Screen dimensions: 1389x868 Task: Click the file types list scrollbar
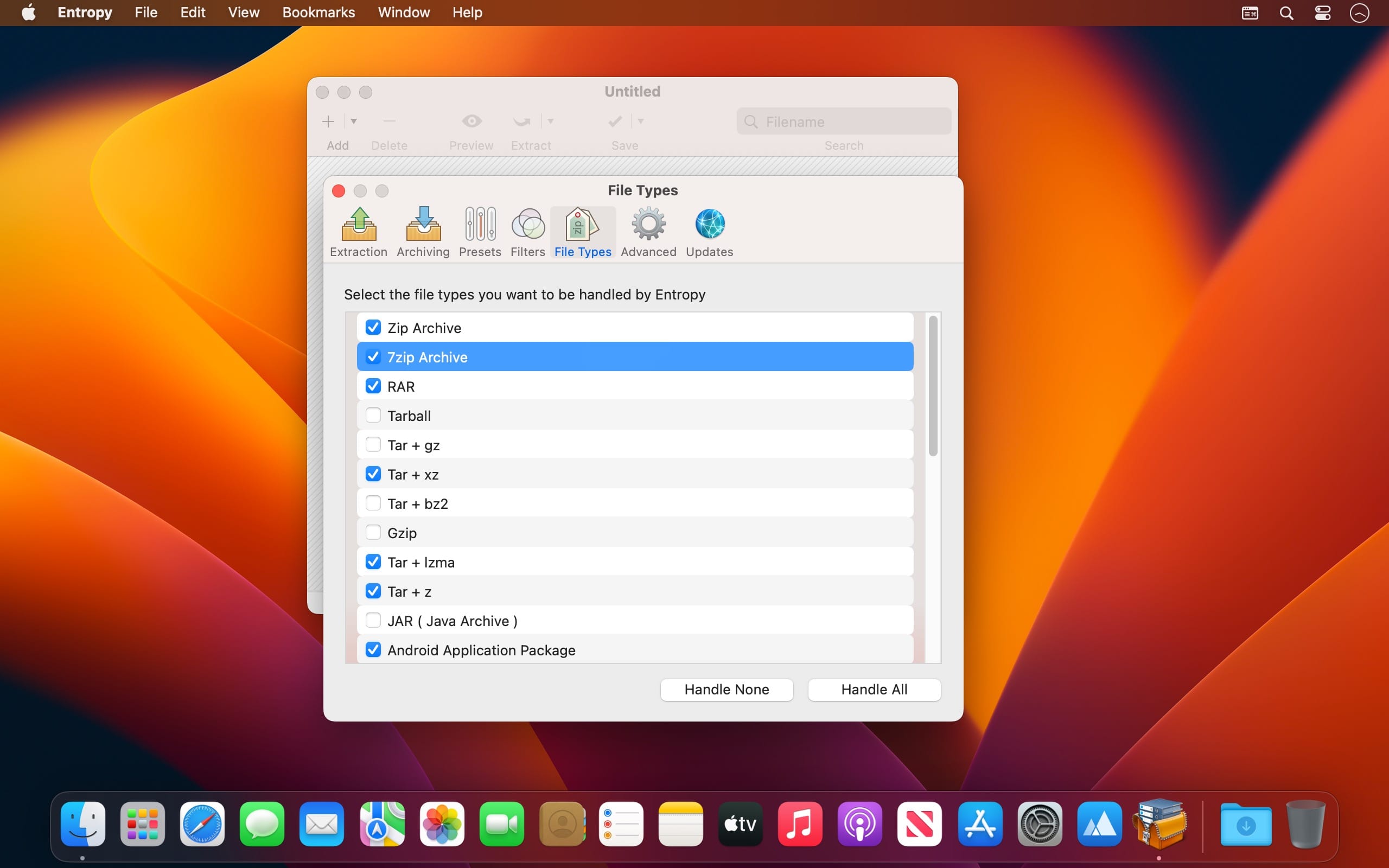(x=933, y=386)
